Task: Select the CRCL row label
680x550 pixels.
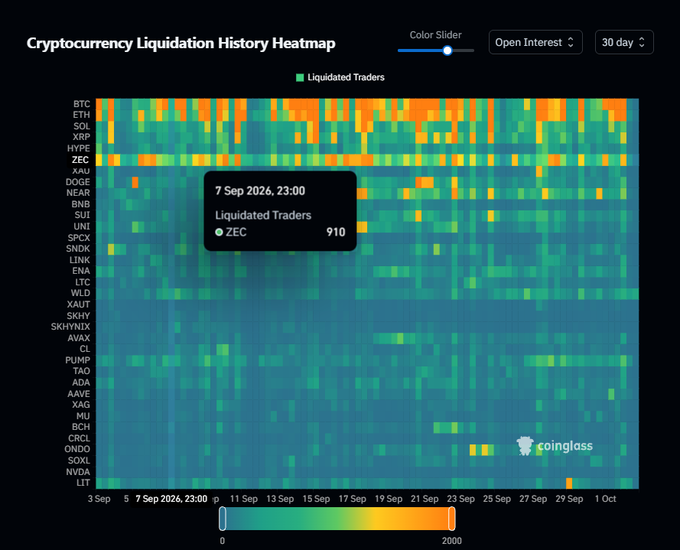Action: pyautogui.click(x=79, y=438)
